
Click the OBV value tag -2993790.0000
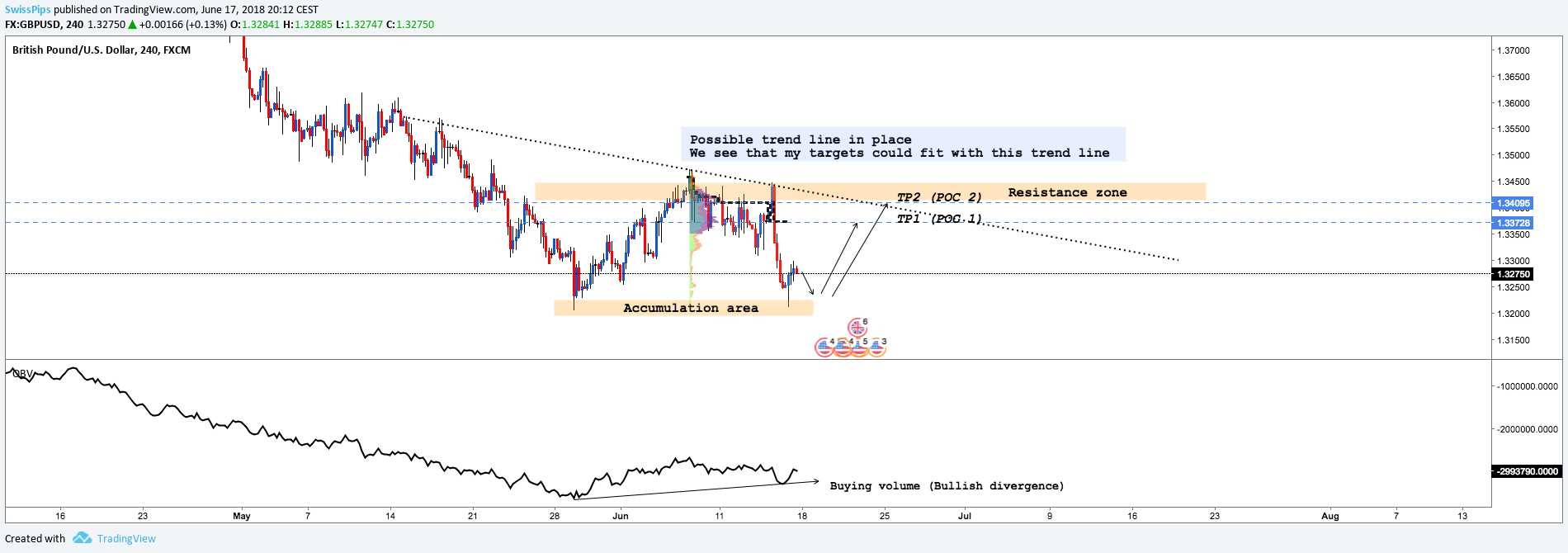click(1528, 471)
